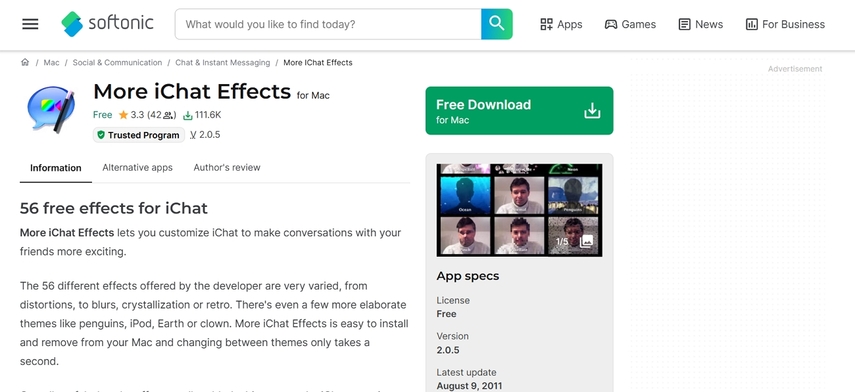Click the Apps grid icon
Screen dimensions: 855x392
[x=546, y=24]
